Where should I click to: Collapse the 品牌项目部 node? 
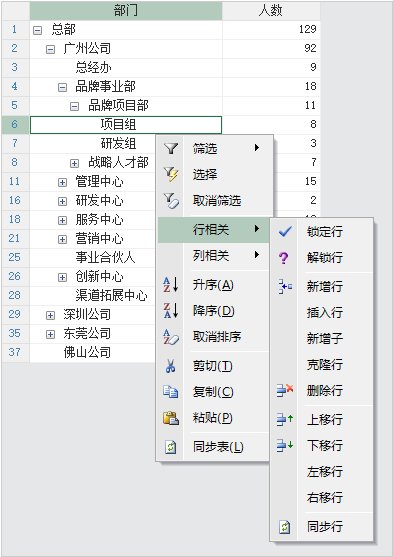coord(74,107)
